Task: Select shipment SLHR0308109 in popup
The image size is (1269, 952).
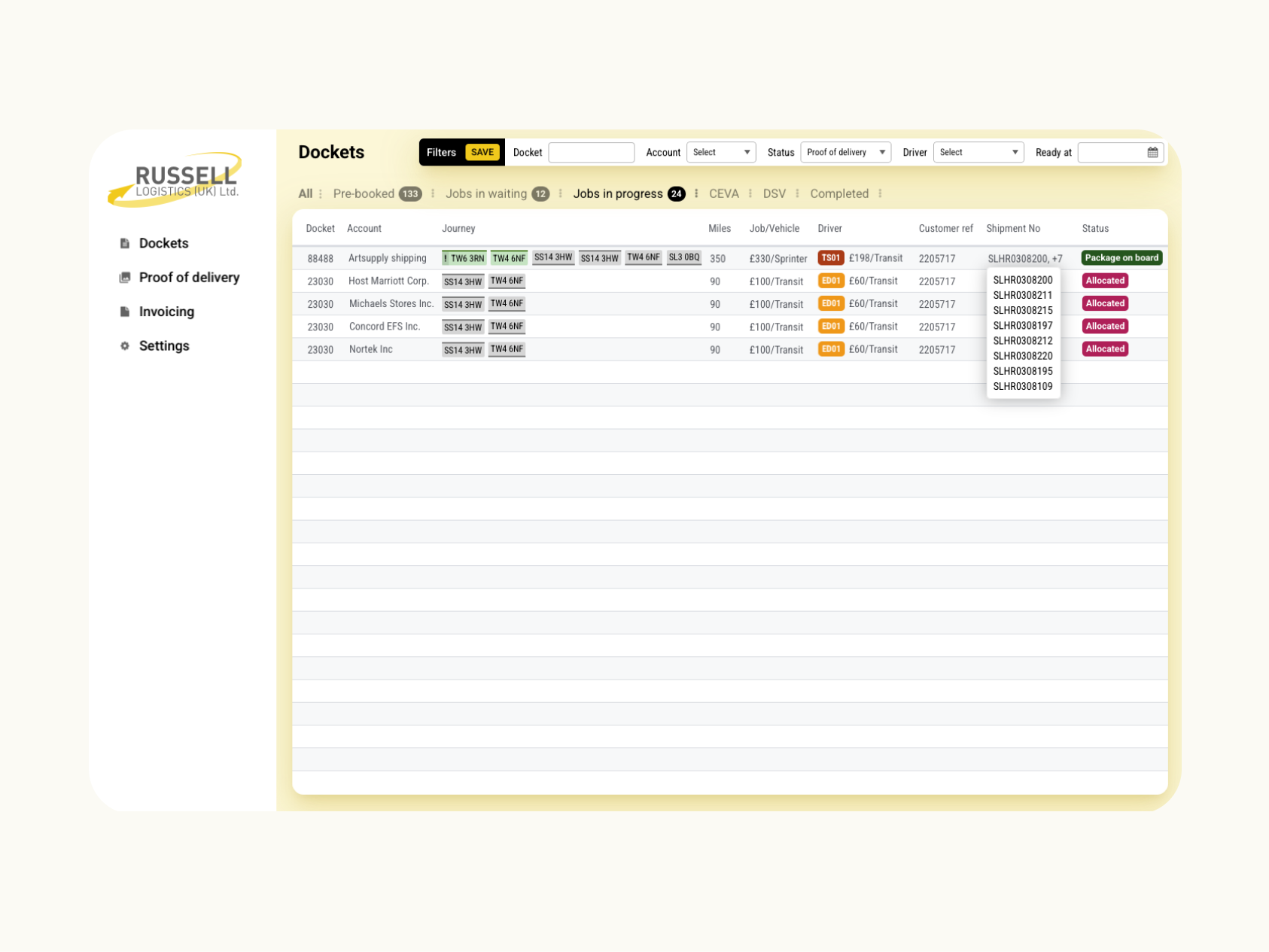Action: tap(1023, 386)
